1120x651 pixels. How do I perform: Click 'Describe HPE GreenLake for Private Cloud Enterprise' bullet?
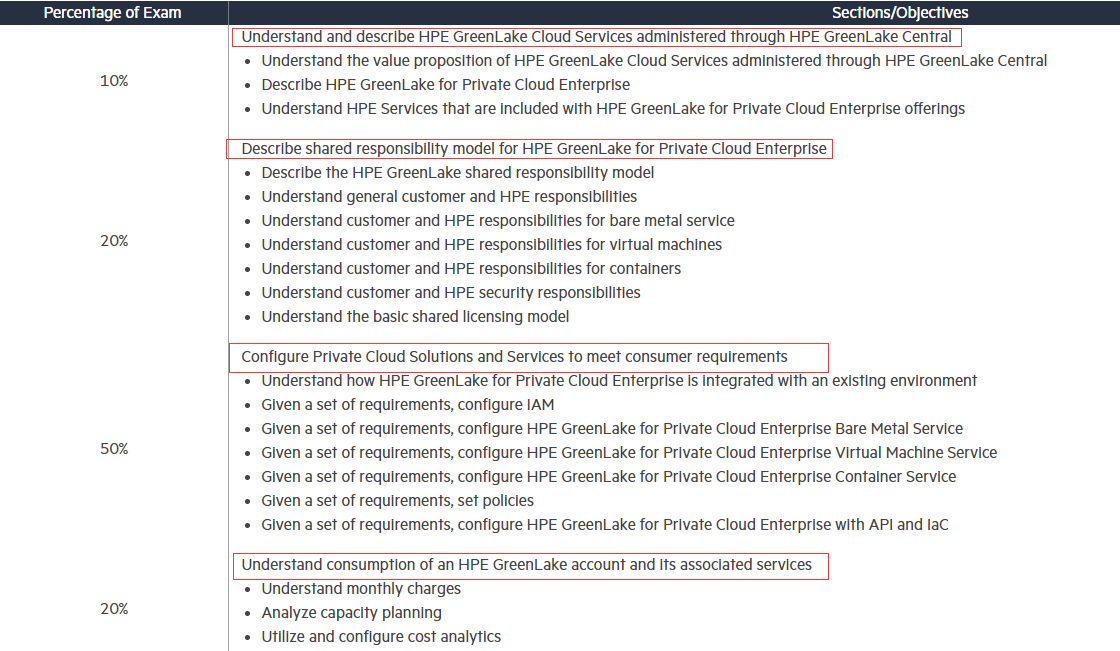pos(446,85)
